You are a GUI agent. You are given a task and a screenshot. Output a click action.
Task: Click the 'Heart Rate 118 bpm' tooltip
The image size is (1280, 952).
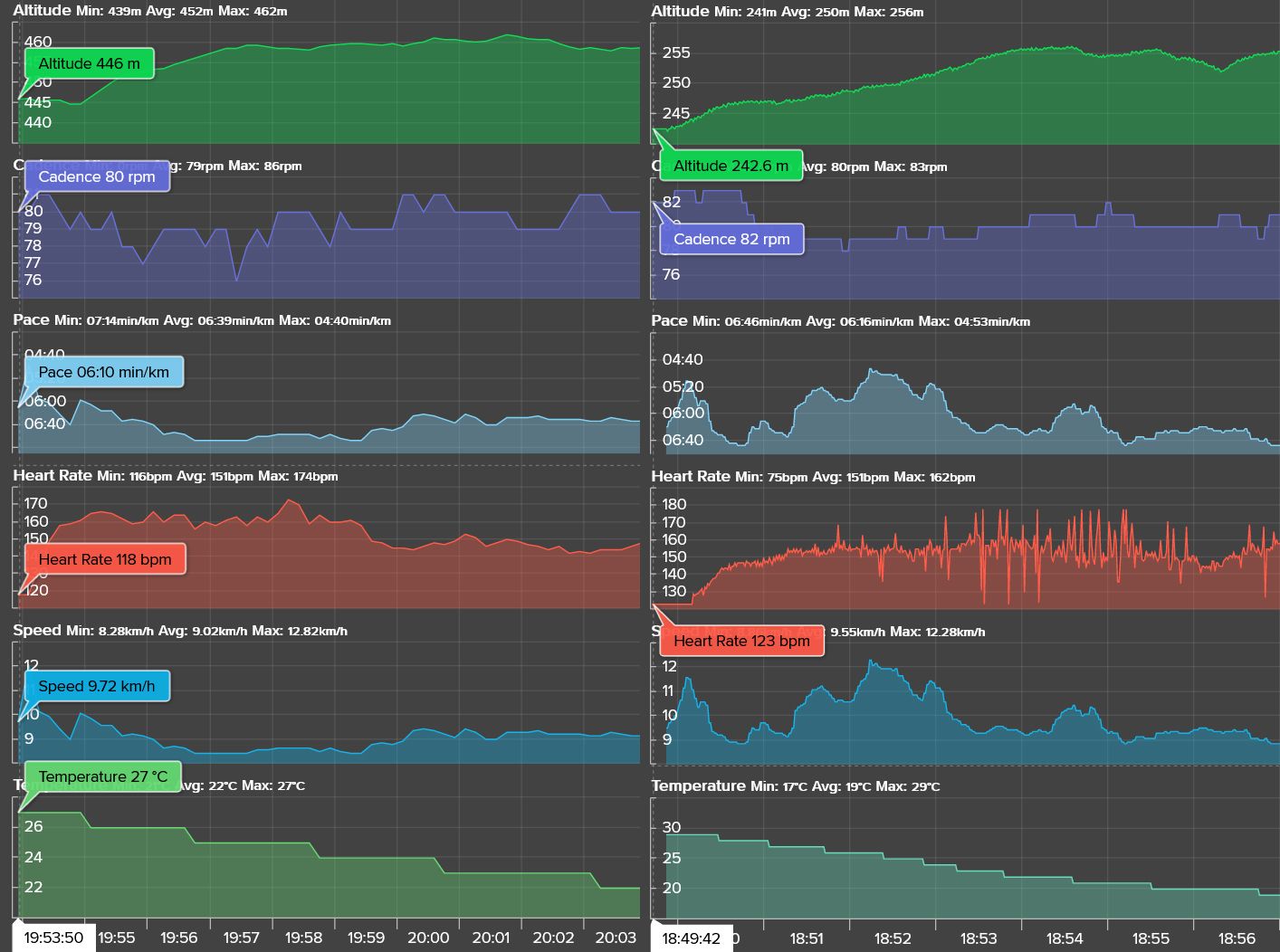coord(105,559)
